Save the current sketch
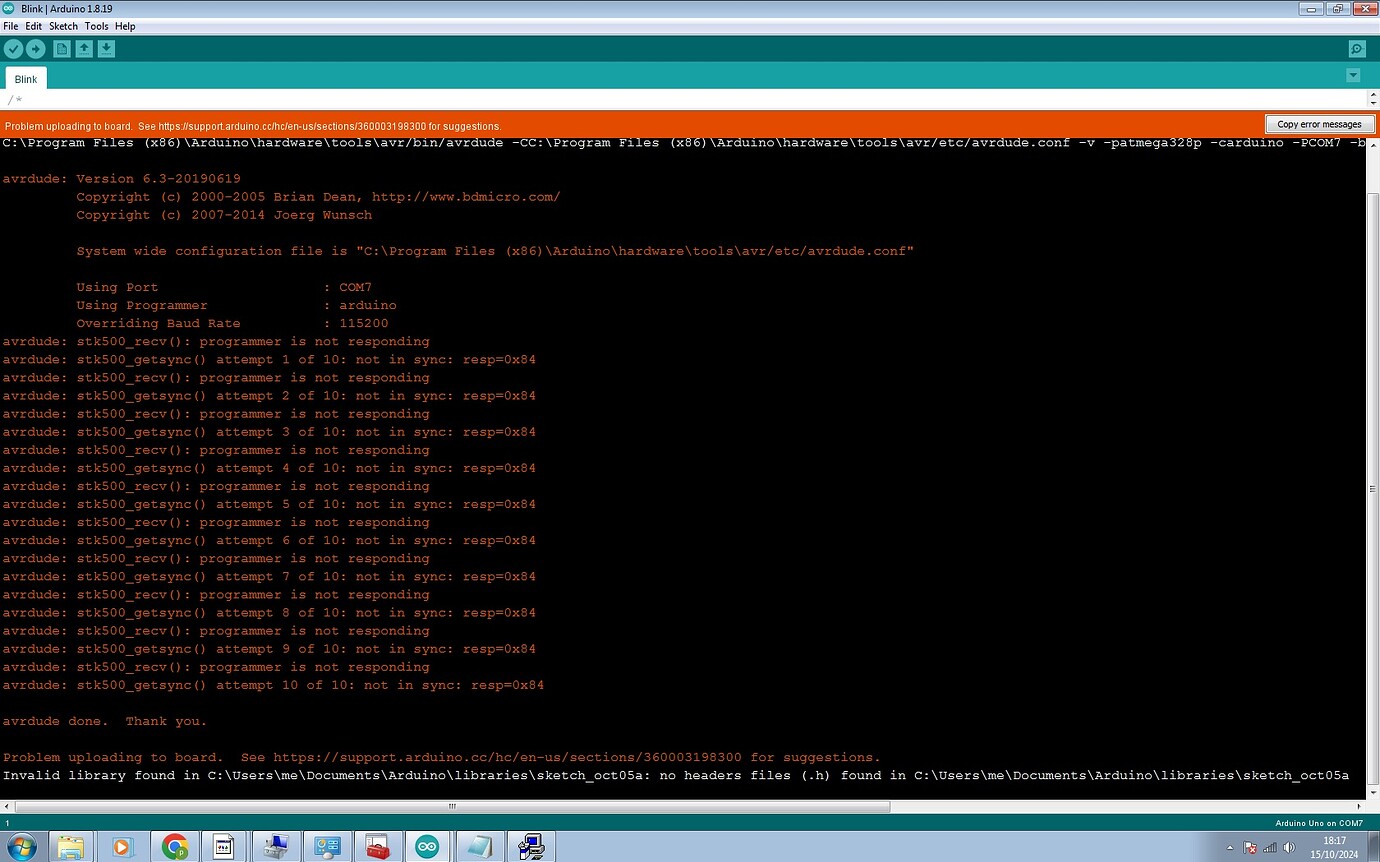Image resolution: width=1380 pixels, height=862 pixels. [106, 48]
